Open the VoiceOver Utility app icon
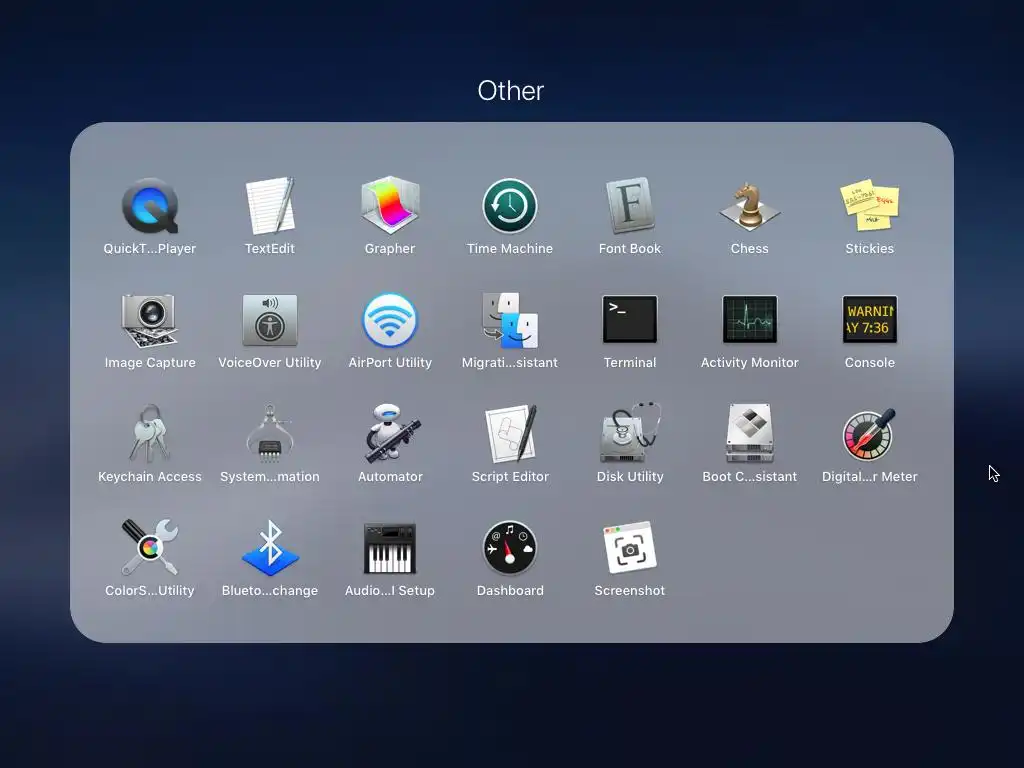This screenshot has height=768, width=1024. tap(270, 320)
